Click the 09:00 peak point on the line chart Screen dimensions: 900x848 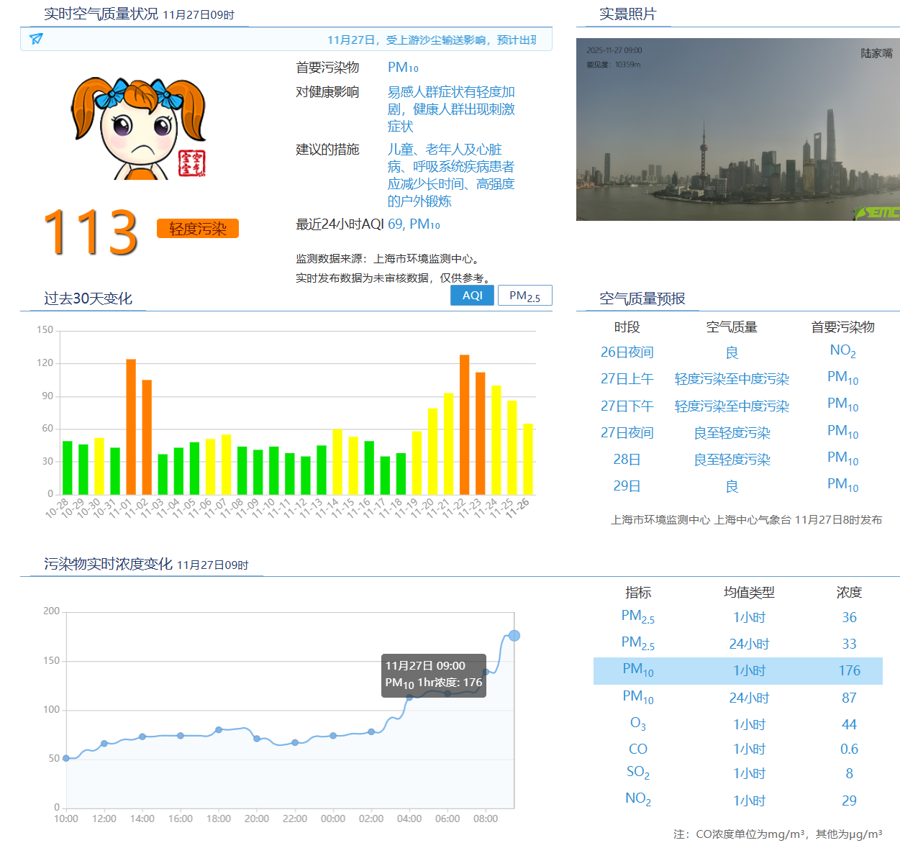pos(514,636)
